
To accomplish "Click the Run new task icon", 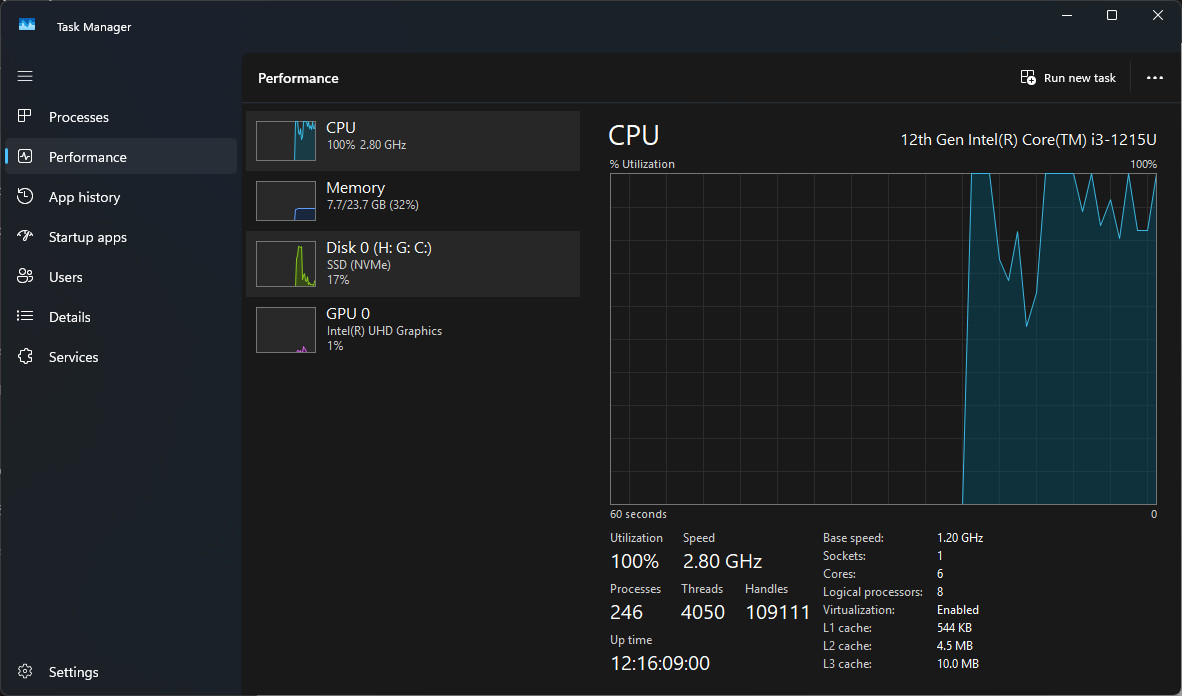I will point(1028,78).
